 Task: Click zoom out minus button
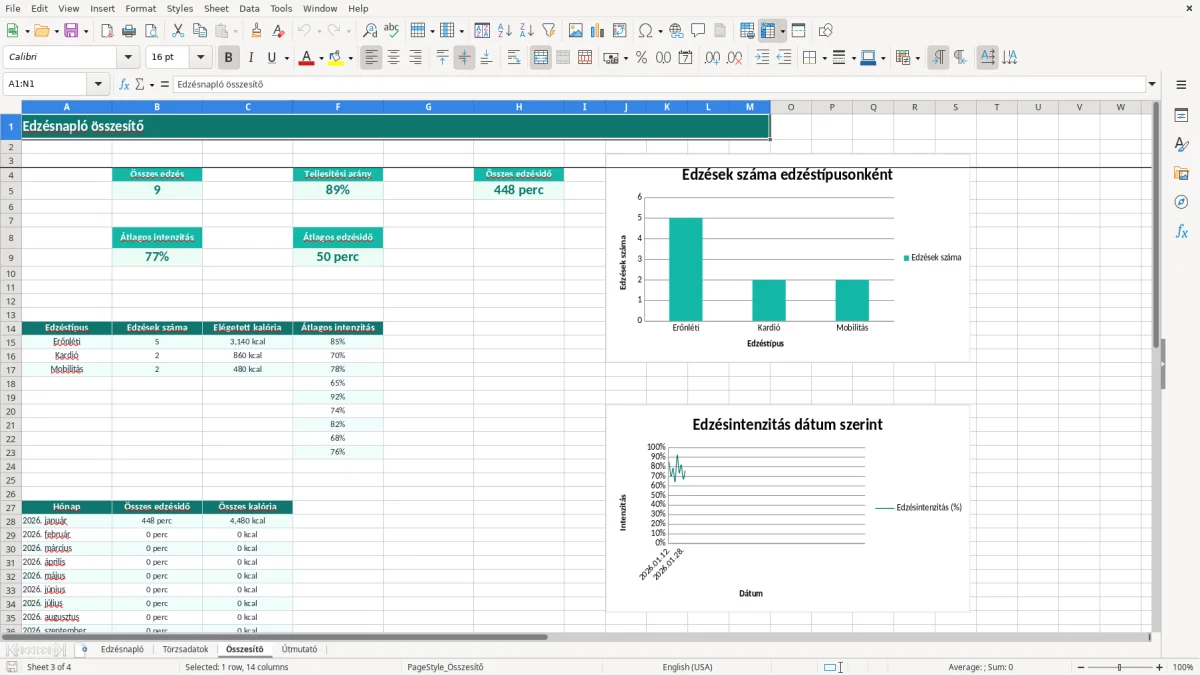(x=1081, y=667)
